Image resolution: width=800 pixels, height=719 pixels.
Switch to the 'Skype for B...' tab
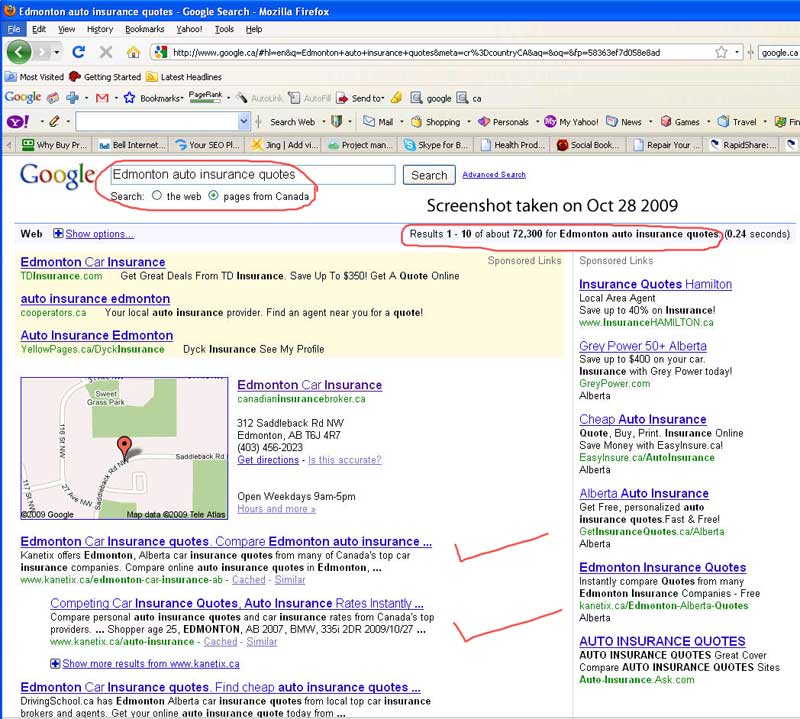[x=435, y=145]
